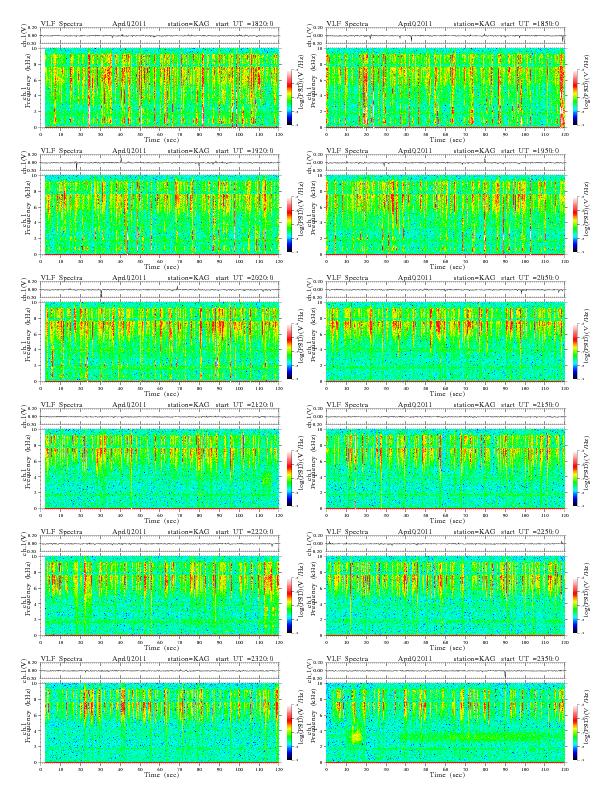Choose the spectrogram starting UT 2220
Viewport: 612px width, 792px height.
tap(160, 596)
